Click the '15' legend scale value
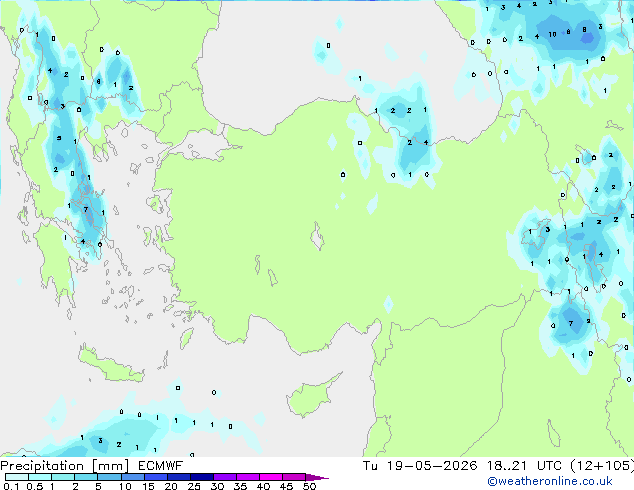Image resolution: width=634 pixels, height=490 pixels. (x=148, y=486)
